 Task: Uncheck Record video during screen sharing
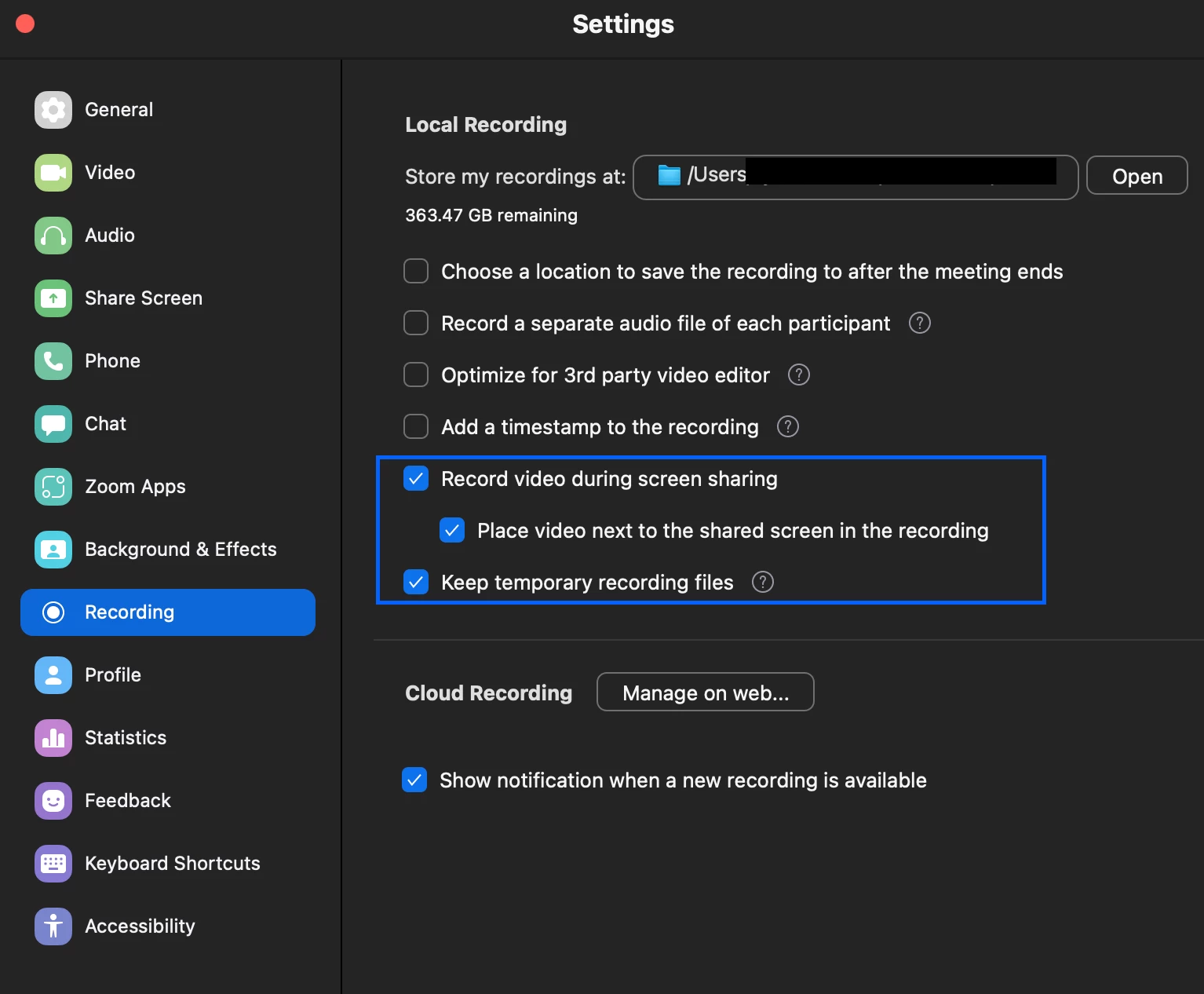pos(416,478)
